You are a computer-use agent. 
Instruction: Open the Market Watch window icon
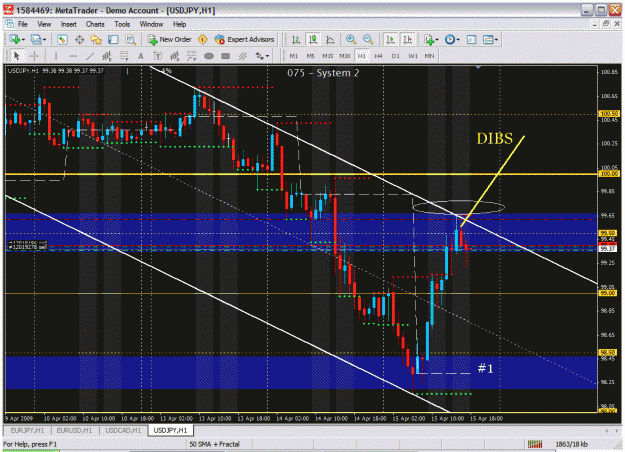click(x=62, y=39)
